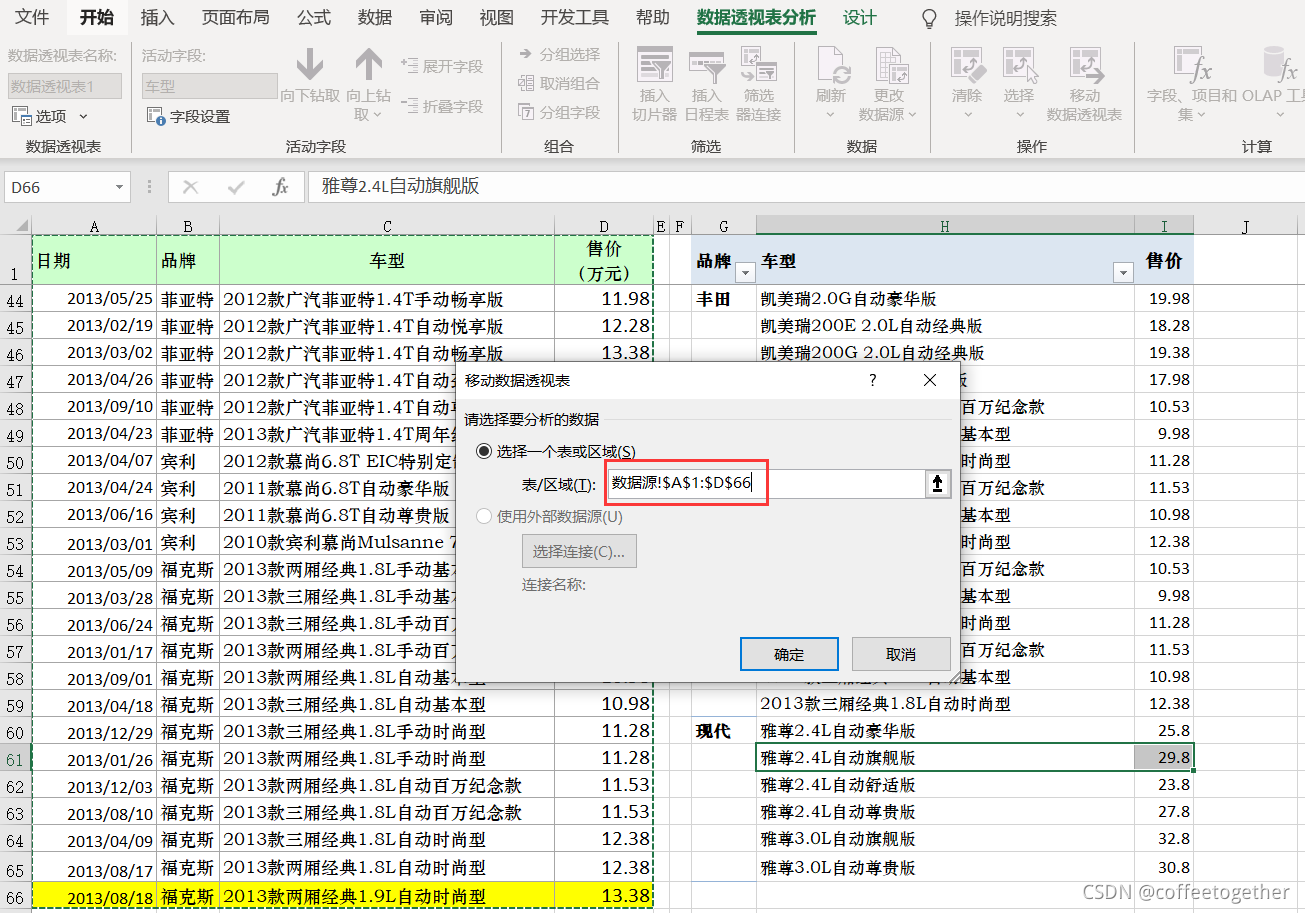The image size is (1305, 913).
Task: Cancel the dialog with 取消
Action: point(901,654)
